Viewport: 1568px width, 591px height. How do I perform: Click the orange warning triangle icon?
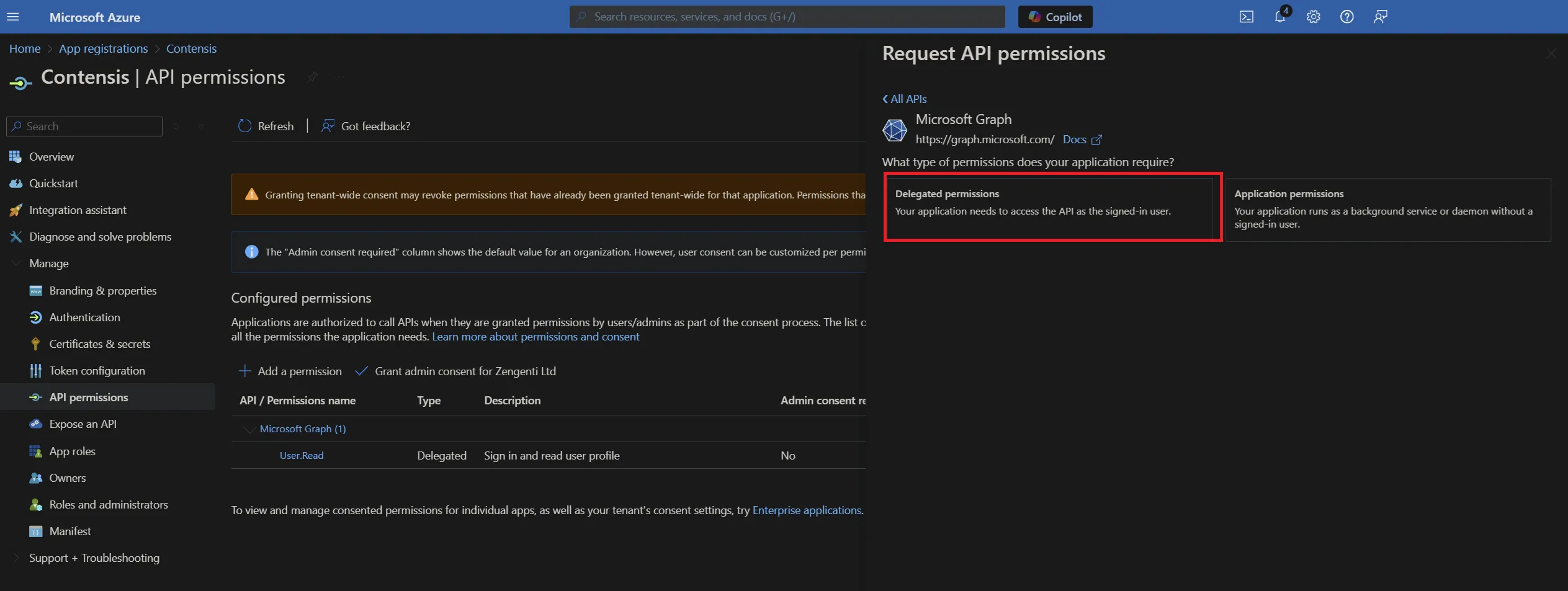point(251,194)
